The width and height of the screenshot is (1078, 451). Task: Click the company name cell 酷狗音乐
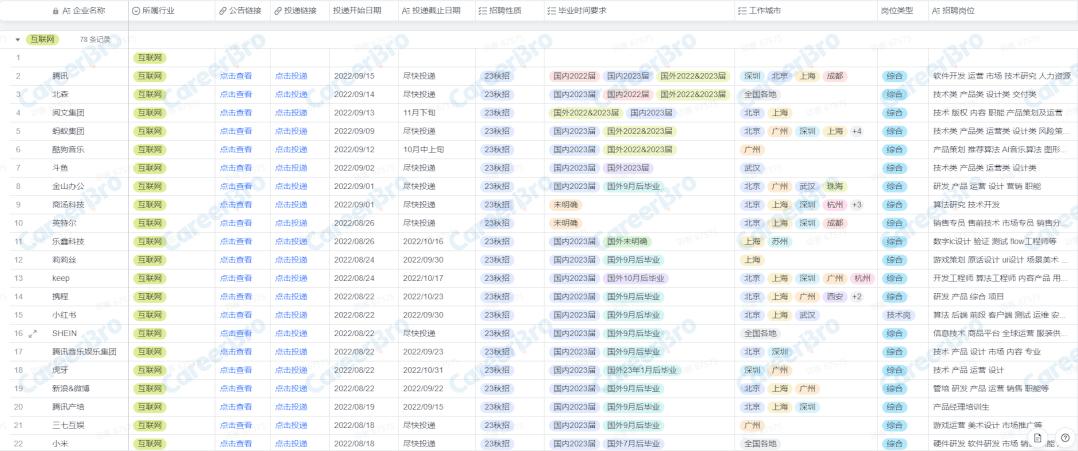[x=68, y=149]
